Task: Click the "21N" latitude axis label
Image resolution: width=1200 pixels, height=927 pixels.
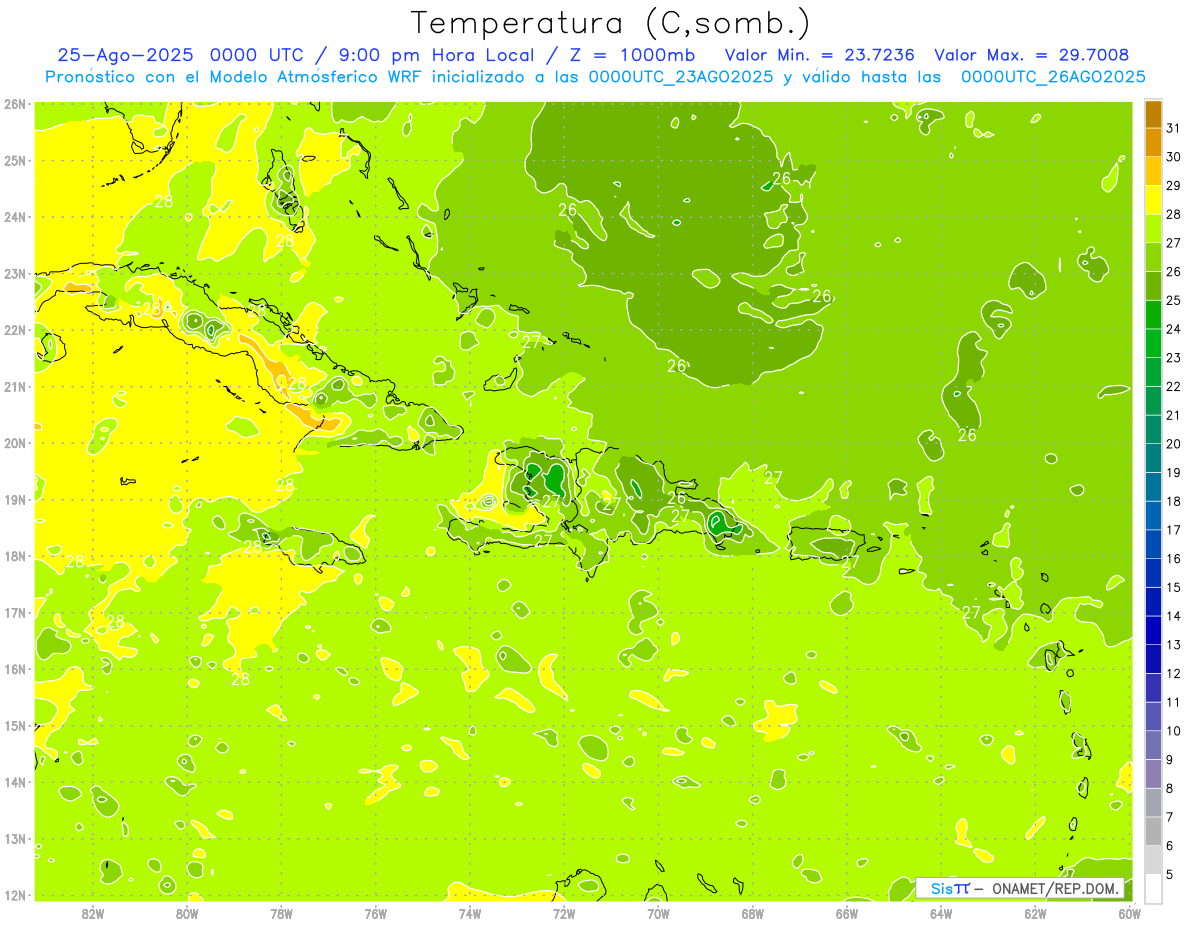Action: click(x=14, y=386)
